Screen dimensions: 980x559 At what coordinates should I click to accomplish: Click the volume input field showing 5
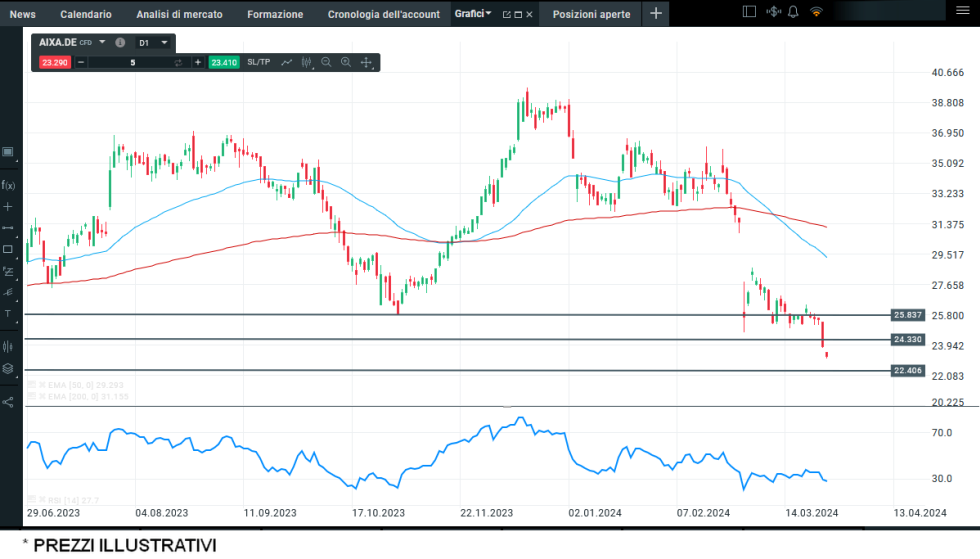[132, 63]
